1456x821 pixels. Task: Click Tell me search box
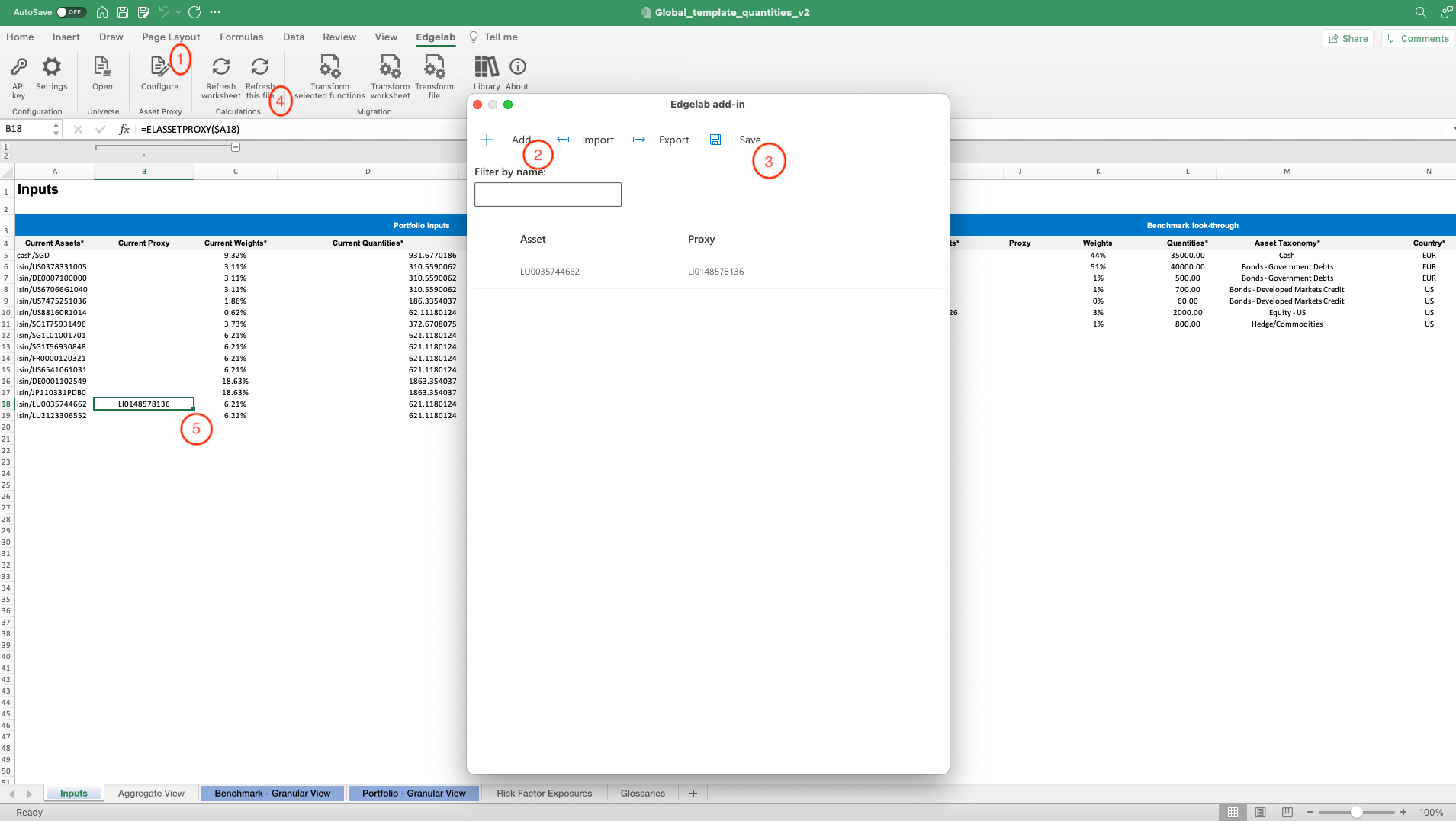coord(493,37)
